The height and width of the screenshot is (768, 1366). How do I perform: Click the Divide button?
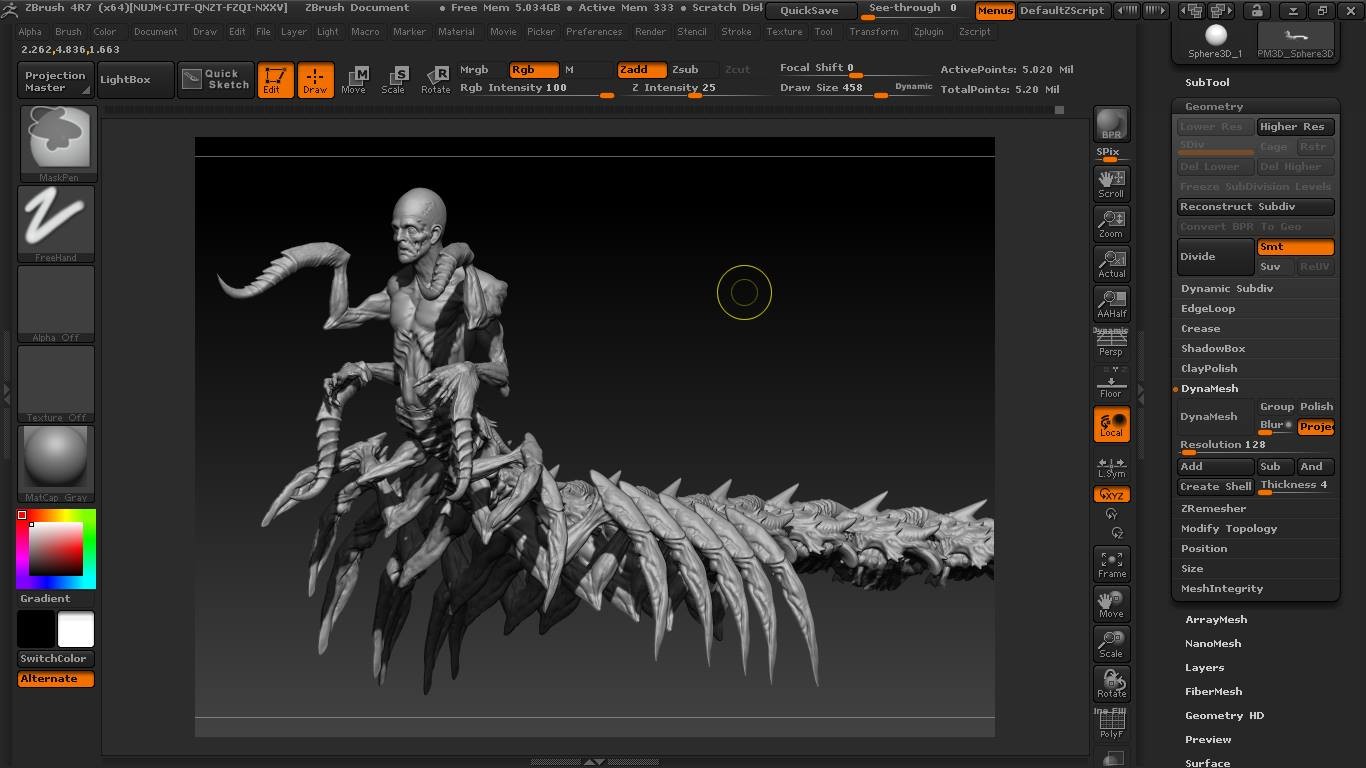1215,256
